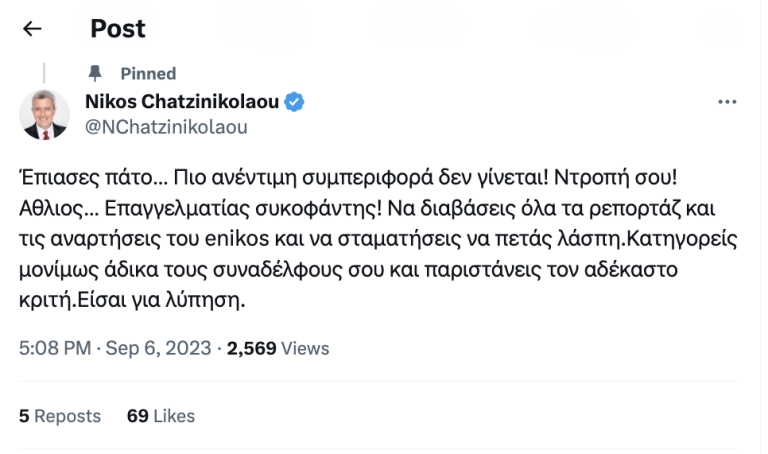
Task: Click the blue verified badge
Action: (295, 101)
